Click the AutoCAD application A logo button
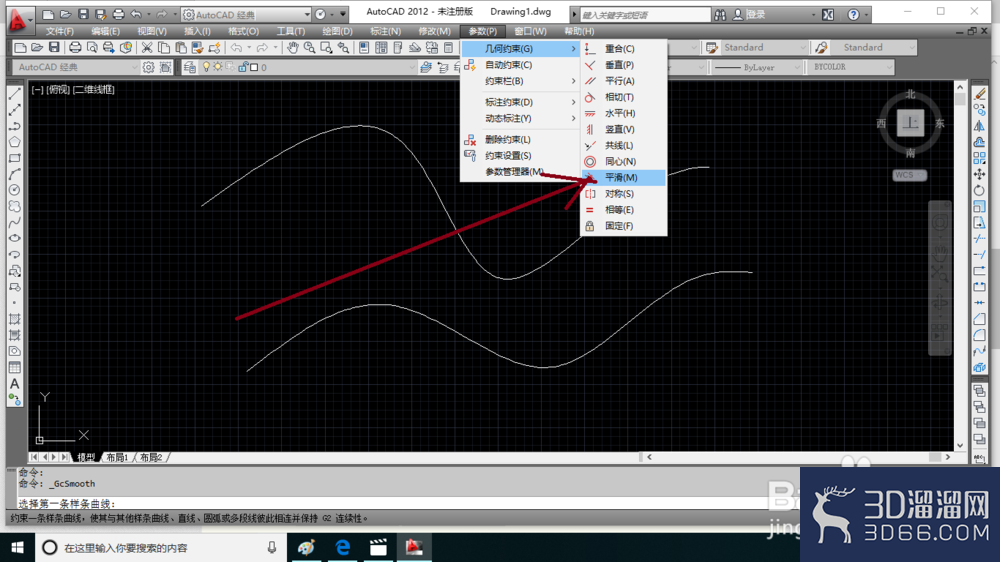The width and height of the screenshot is (1000, 562). coord(18,19)
